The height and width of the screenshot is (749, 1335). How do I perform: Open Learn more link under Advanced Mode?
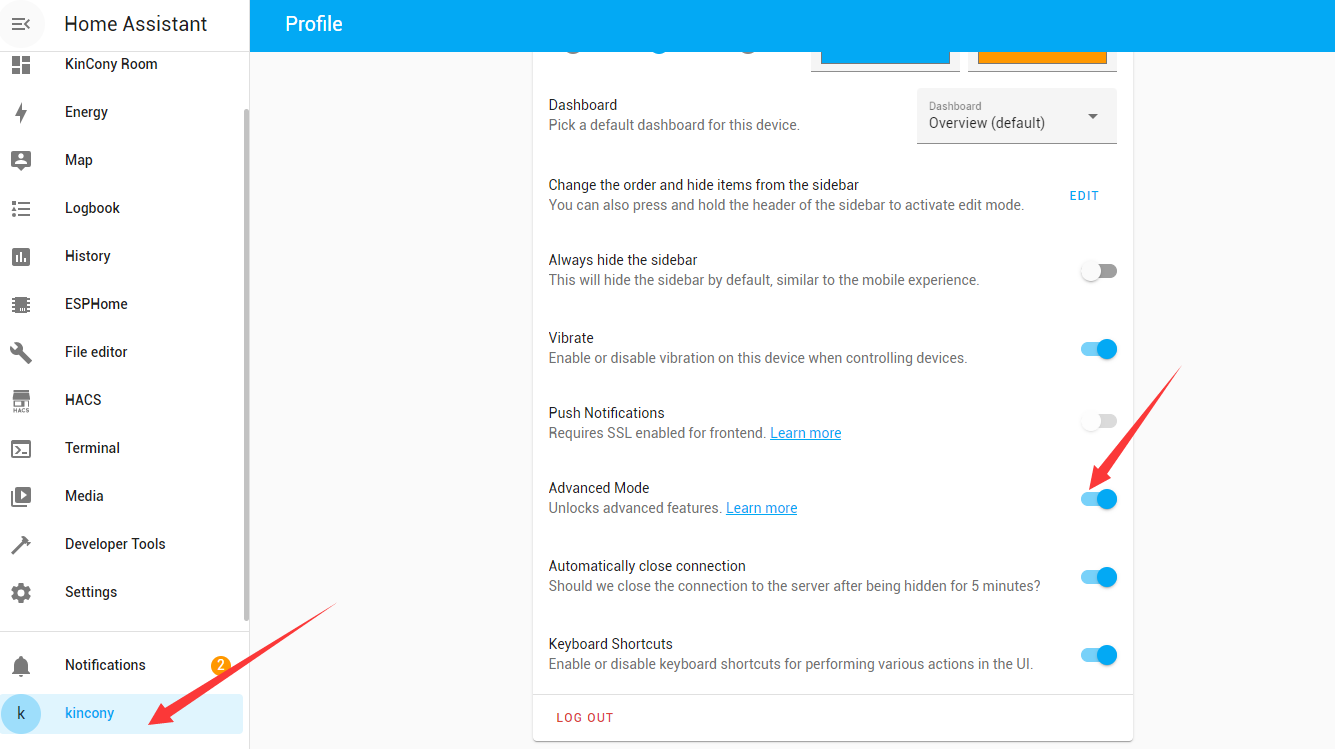(761, 508)
